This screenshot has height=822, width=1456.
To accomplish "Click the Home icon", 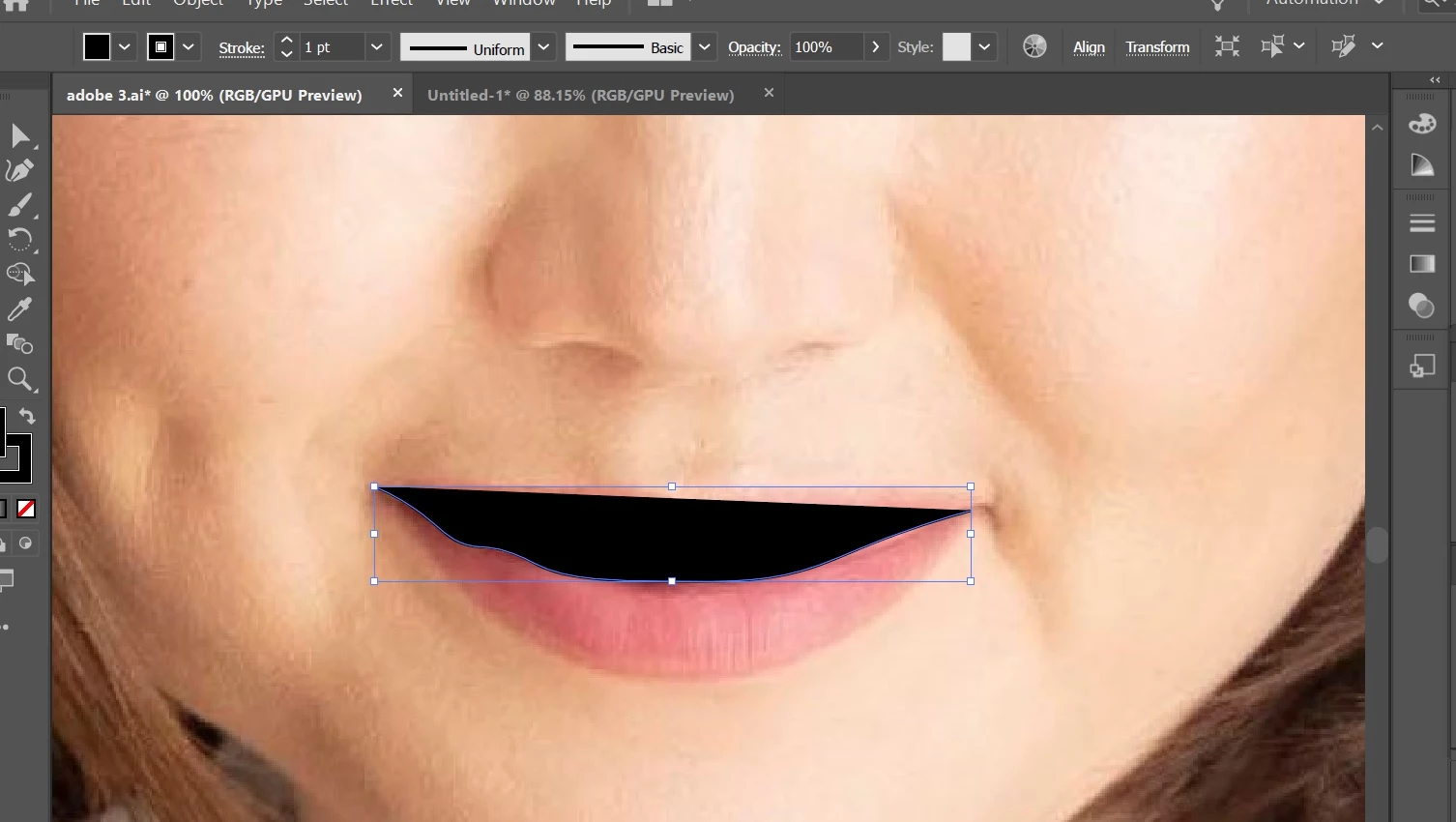I will [16, 4].
